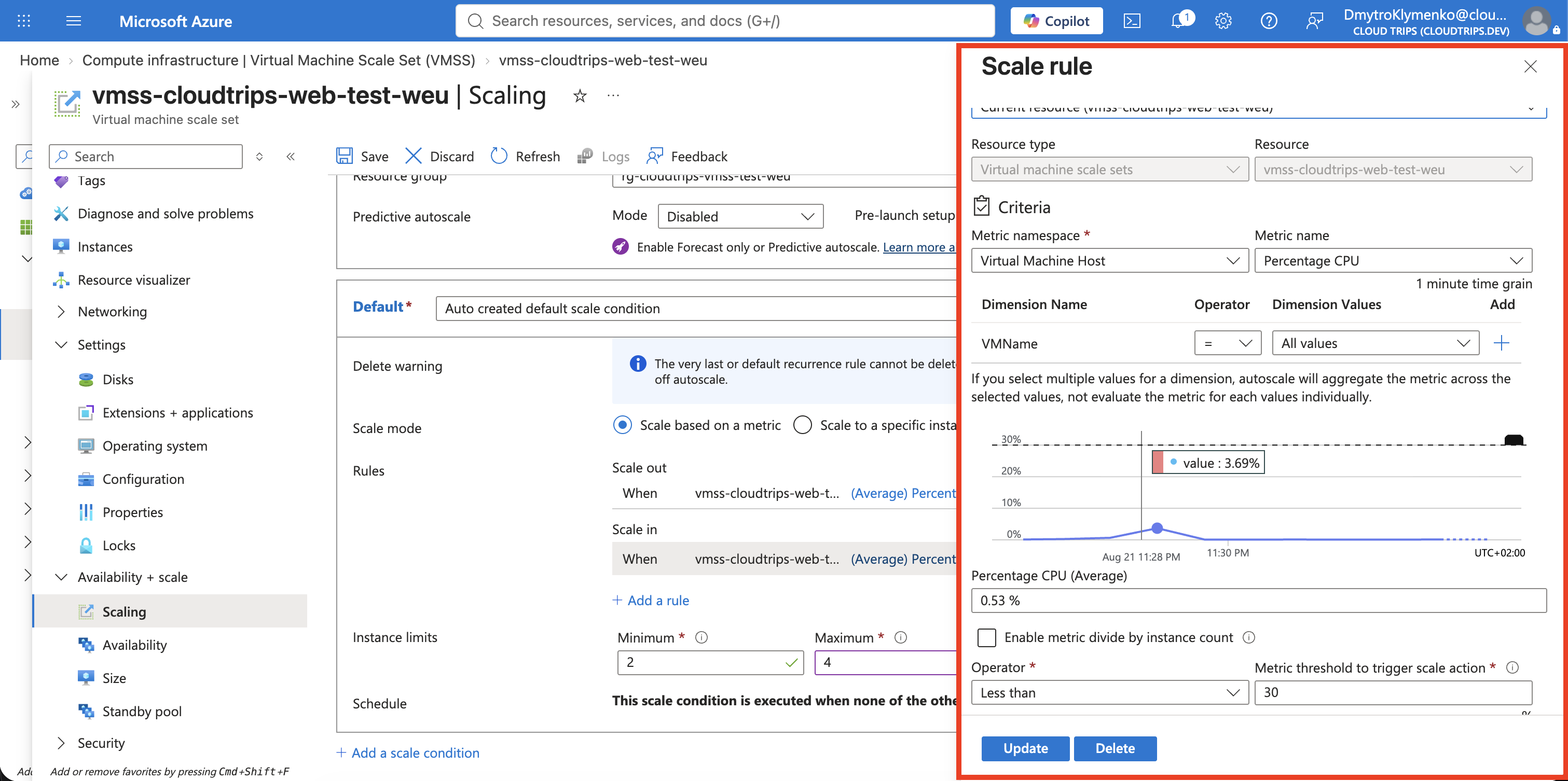Open the notifications bell
This screenshot has width=1568, height=781.
(1179, 21)
